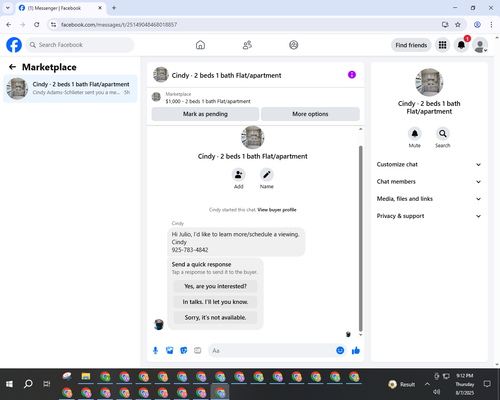Expand the Privacy & support section

click(x=429, y=216)
